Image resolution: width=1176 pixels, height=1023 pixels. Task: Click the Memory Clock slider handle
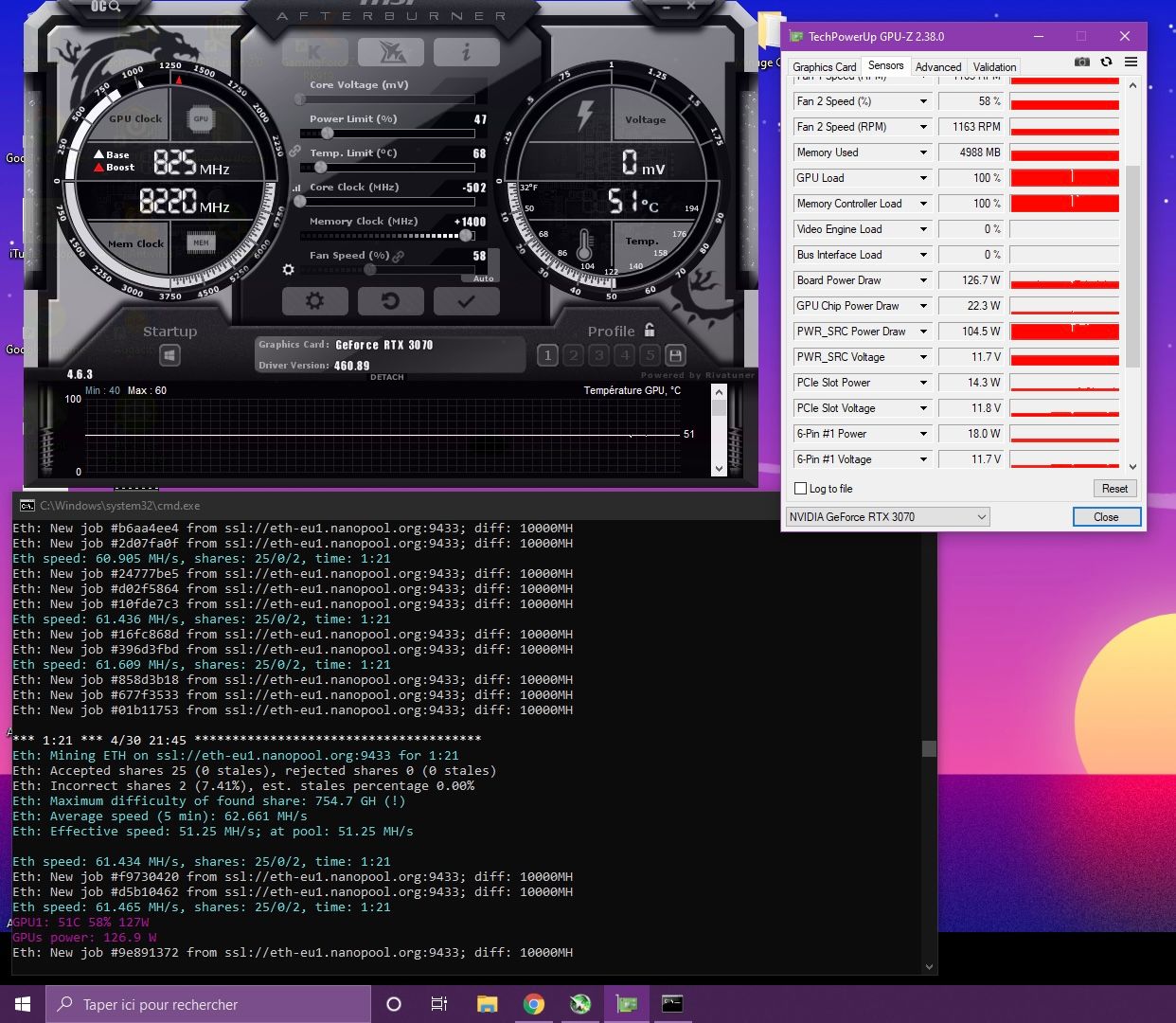click(x=465, y=236)
